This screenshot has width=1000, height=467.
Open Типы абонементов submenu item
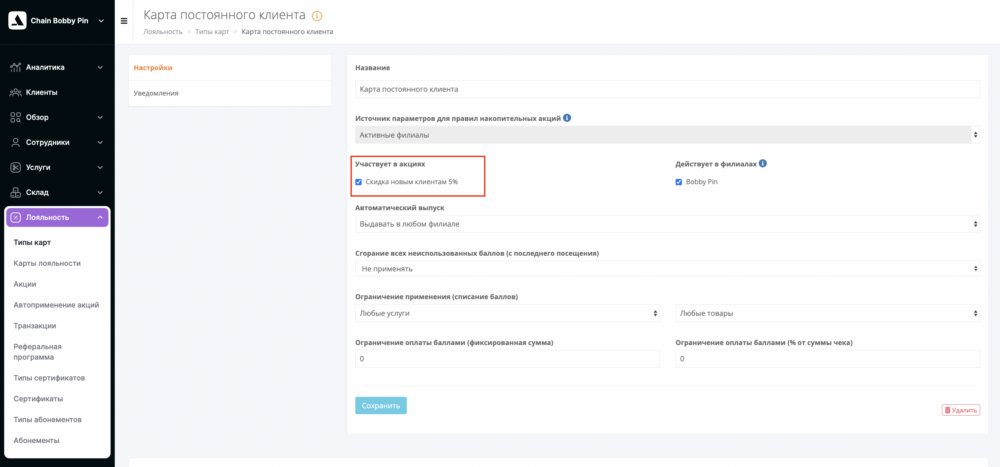(x=48, y=419)
